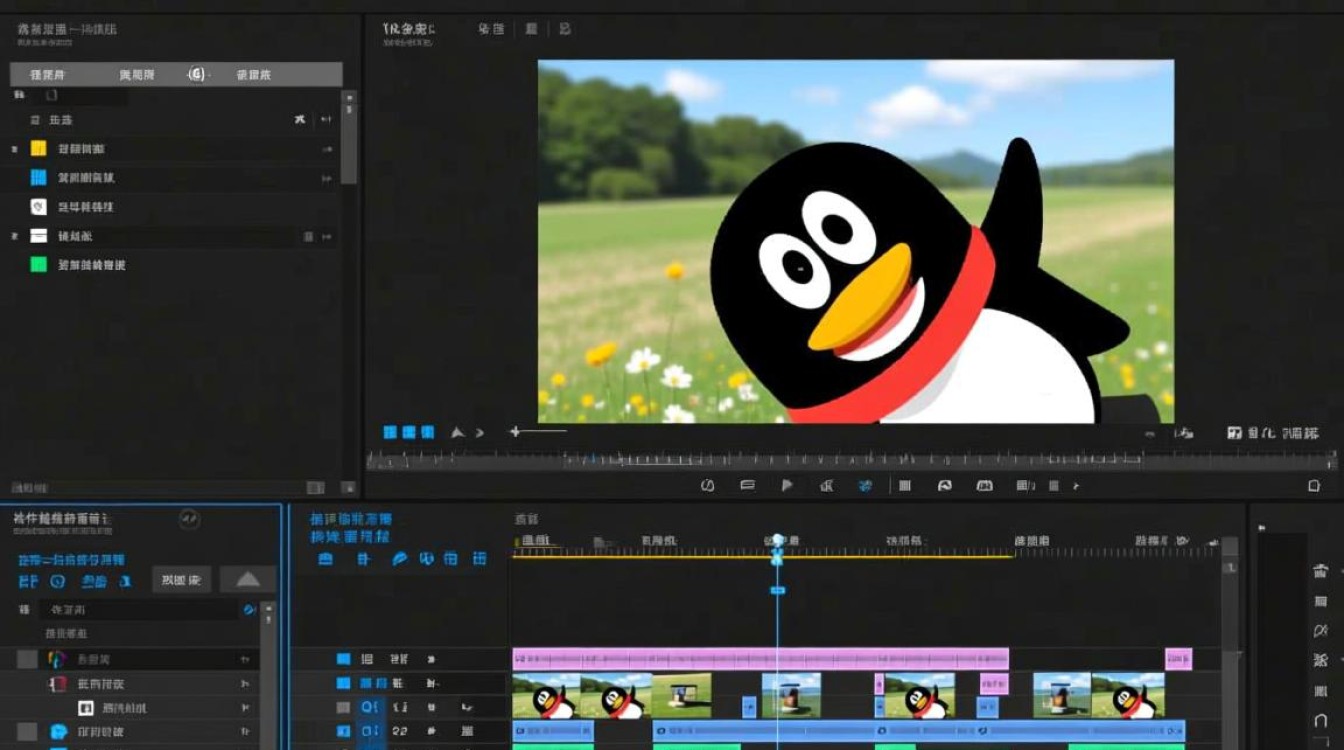Click the gray button with the upward triangle
Screen dimensions: 1344x750
coord(248,579)
